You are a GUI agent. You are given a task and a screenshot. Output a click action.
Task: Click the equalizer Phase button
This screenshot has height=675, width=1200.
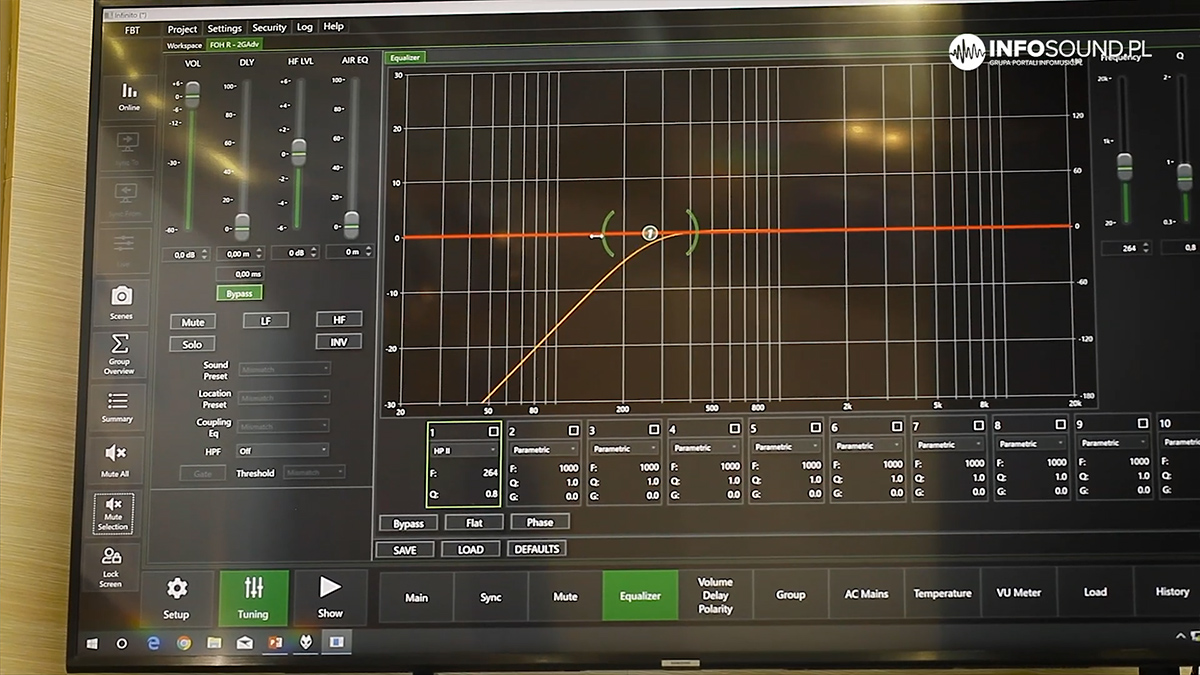click(x=540, y=521)
